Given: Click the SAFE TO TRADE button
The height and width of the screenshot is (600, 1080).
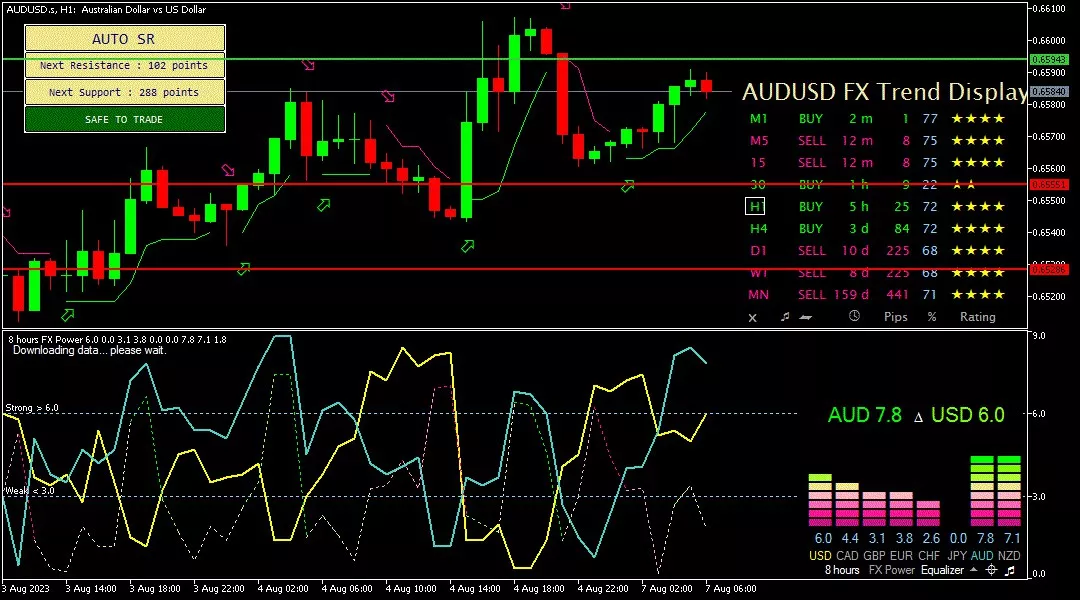Looking at the screenshot, I should [125, 119].
